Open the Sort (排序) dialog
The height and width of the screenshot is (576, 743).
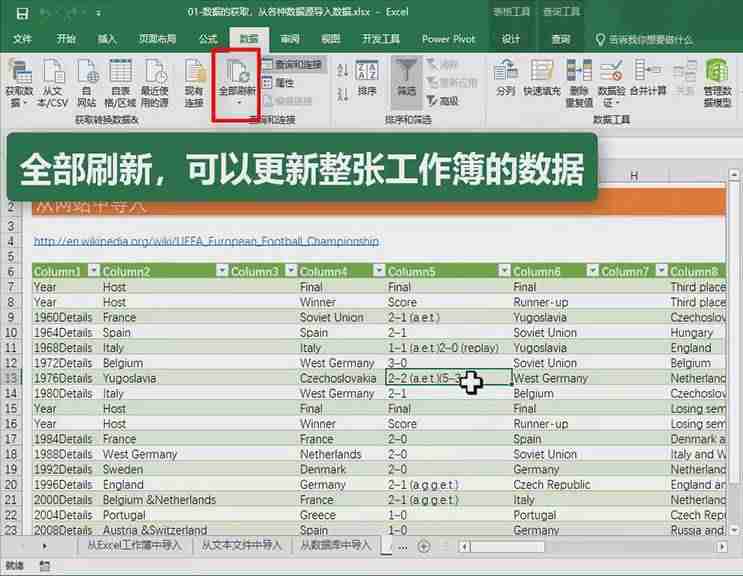tap(367, 78)
